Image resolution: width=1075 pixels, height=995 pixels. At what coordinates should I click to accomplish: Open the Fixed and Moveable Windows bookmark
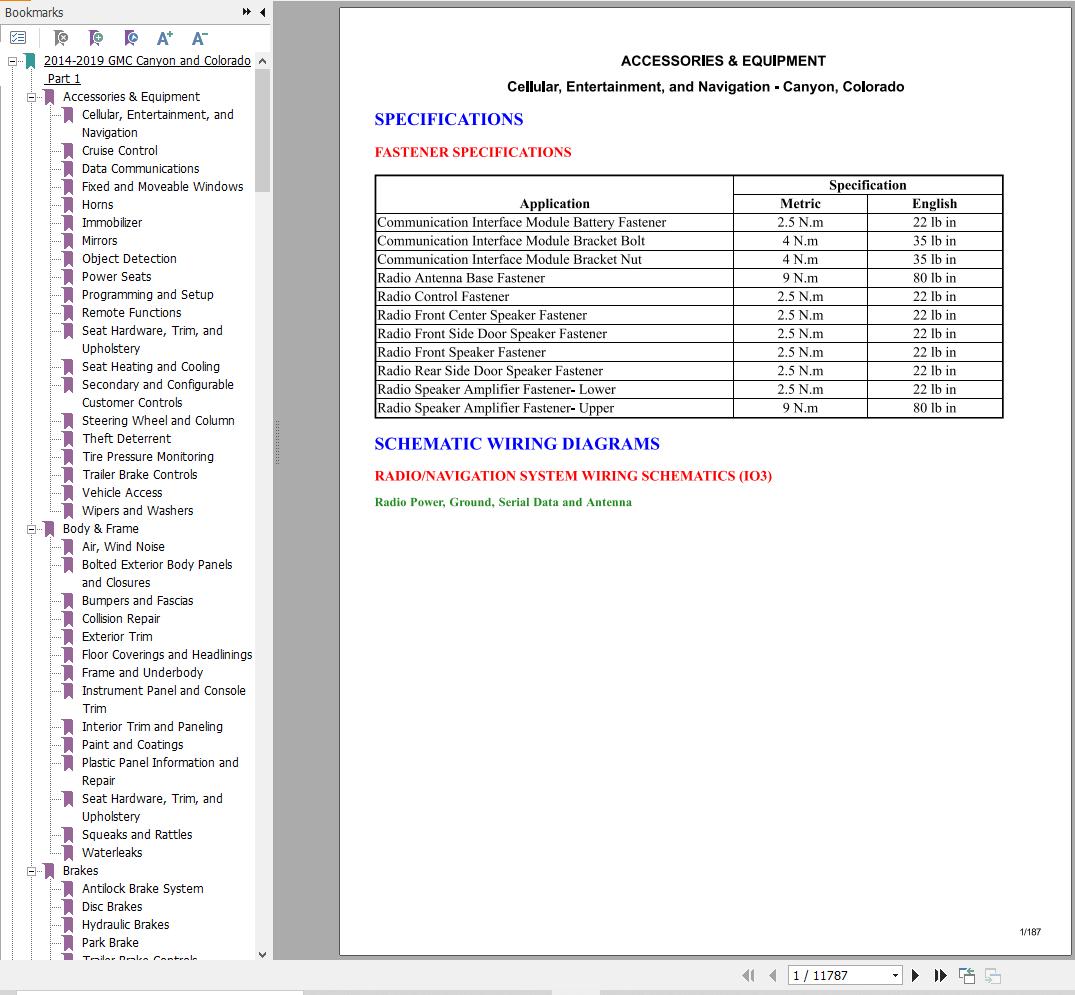coord(162,187)
